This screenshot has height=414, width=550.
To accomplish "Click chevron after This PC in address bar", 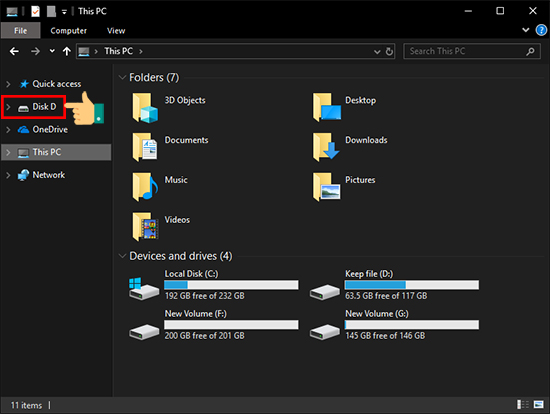I will click(141, 52).
